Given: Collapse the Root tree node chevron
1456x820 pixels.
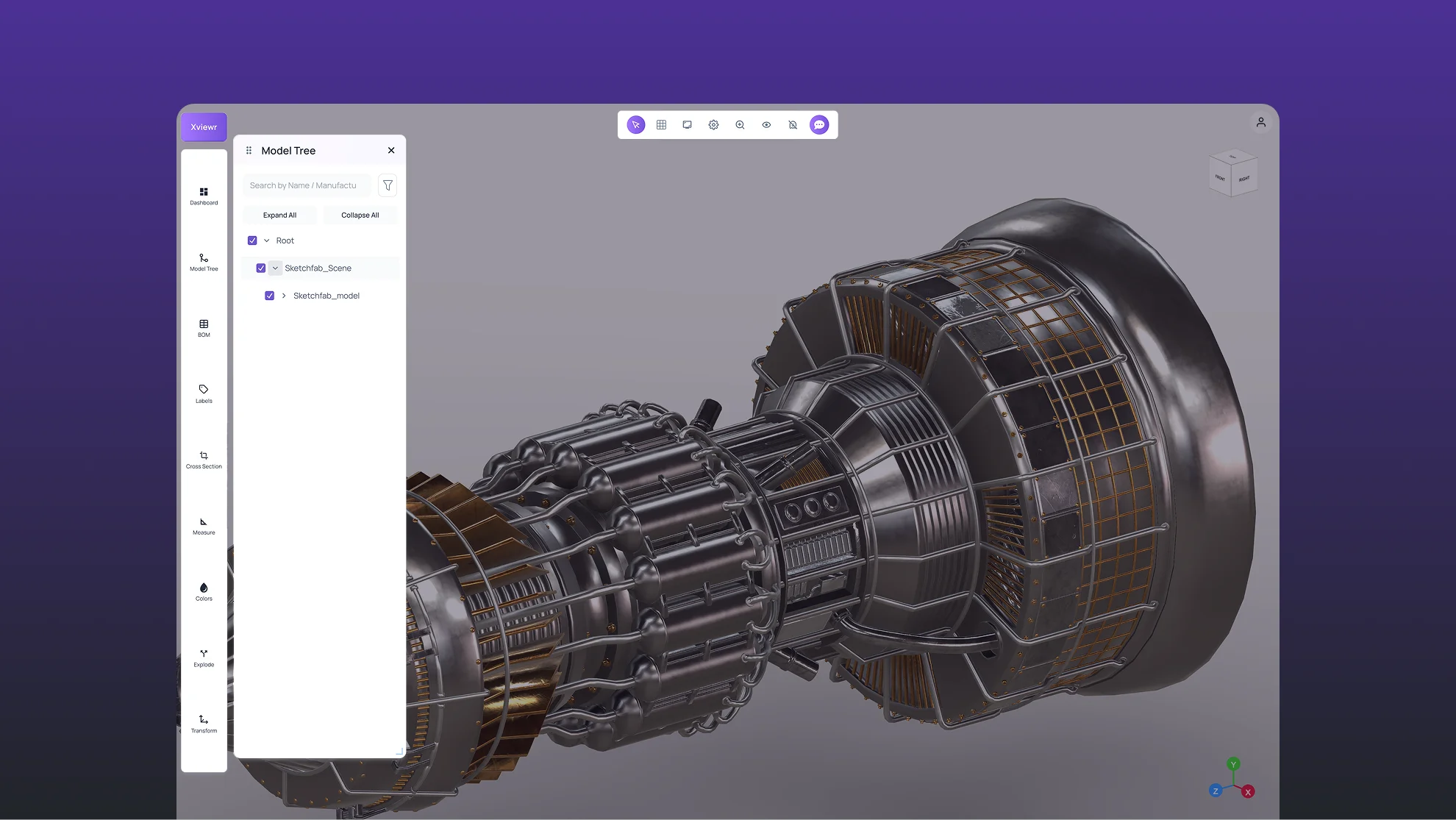Looking at the screenshot, I should coord(267,240).
